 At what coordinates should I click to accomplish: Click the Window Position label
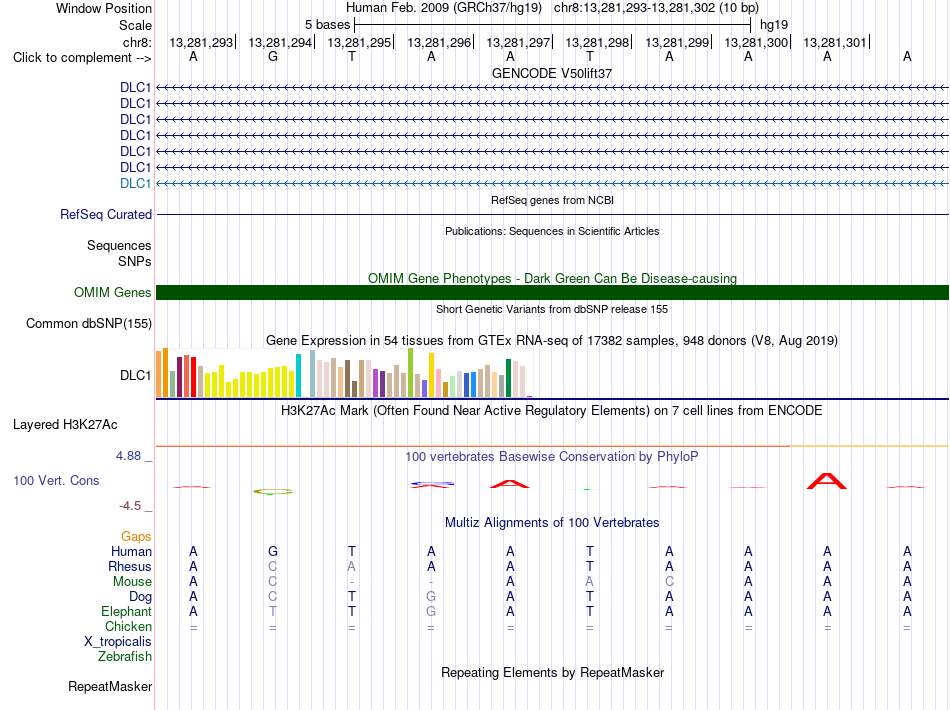coord(104,8)
